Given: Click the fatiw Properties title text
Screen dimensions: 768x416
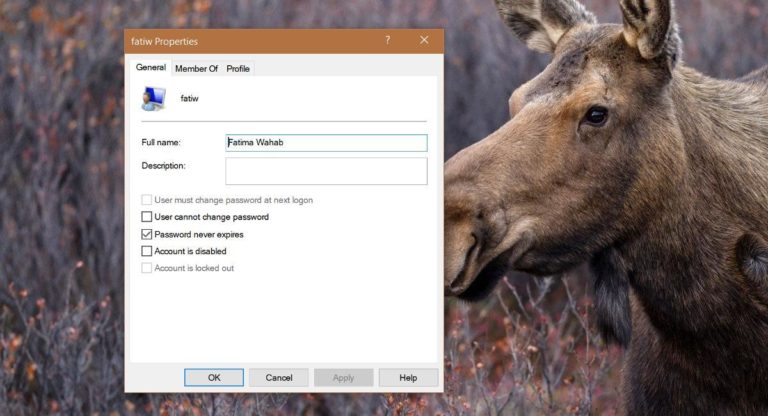Looking at the screenshot, I should (165, 42).
